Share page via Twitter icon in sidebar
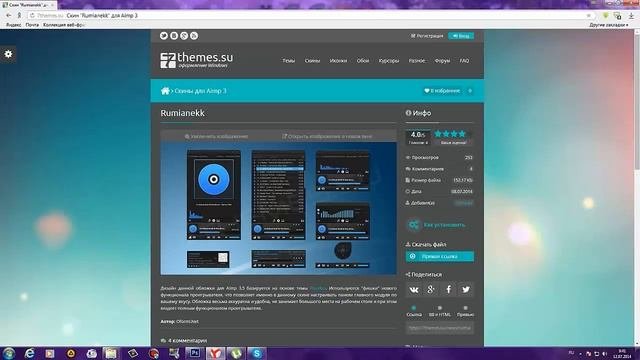This screenshot has height=360, width=640. 466,290
